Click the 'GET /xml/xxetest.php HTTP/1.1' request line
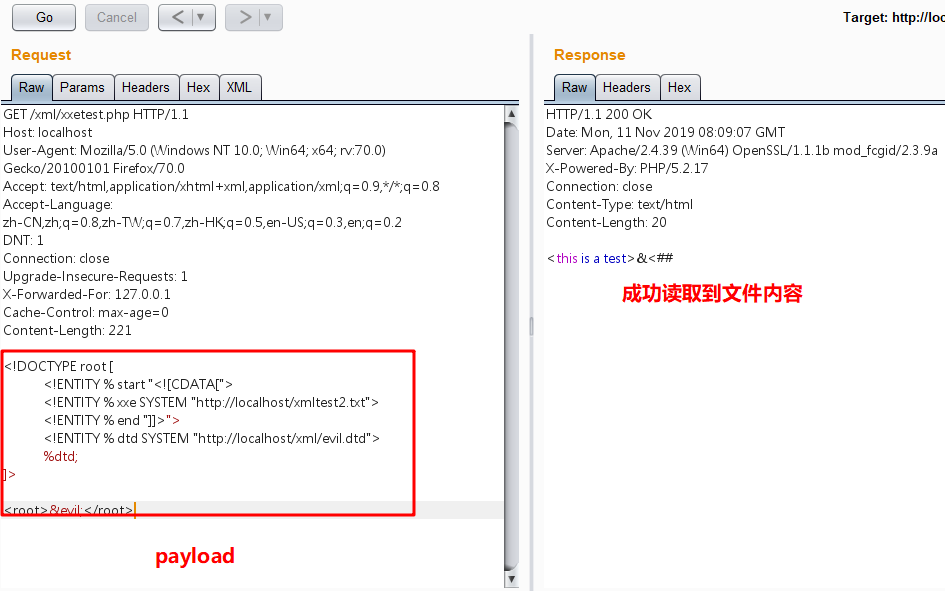 click(96, 114)
